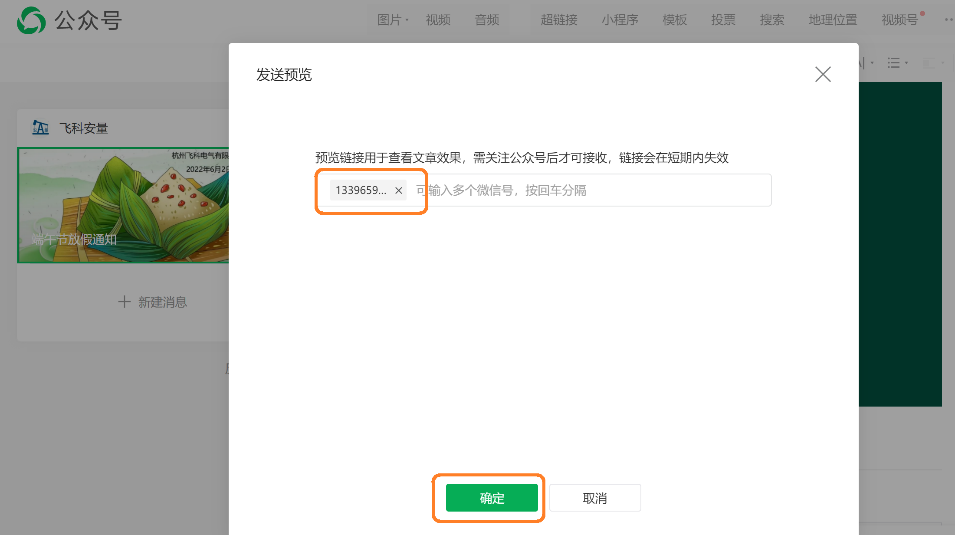Choose 小程序 in the top toolbar
Screen dimensions: 955x535
[620, 19]
